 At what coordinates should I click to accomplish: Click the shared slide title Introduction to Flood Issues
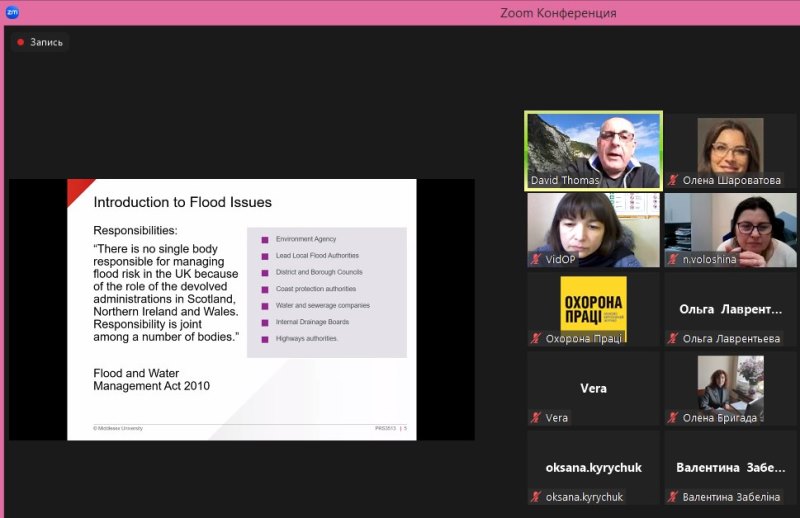[x=183, y=203]
